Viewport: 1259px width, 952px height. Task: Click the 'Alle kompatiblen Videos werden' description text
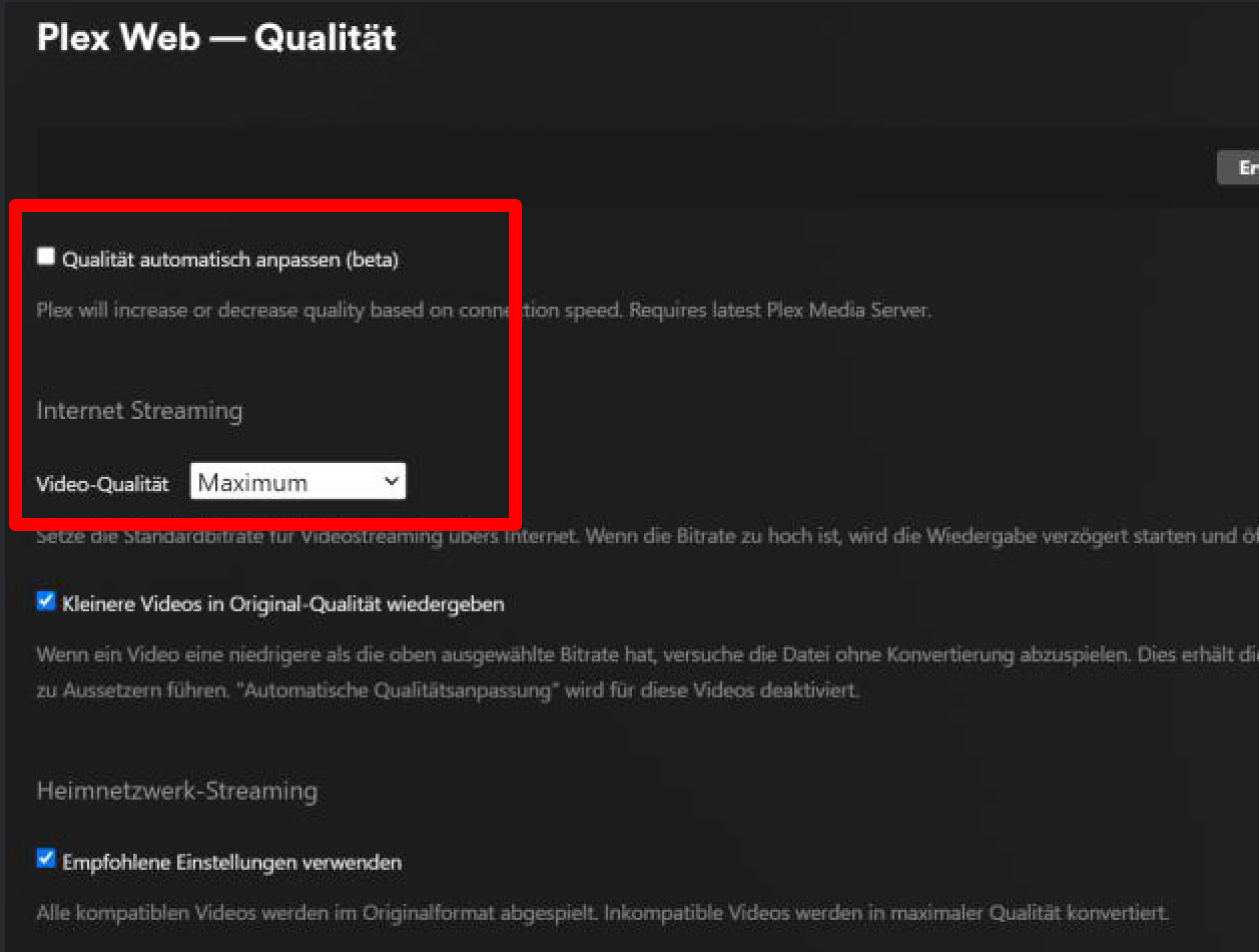[x=600, y=913]
